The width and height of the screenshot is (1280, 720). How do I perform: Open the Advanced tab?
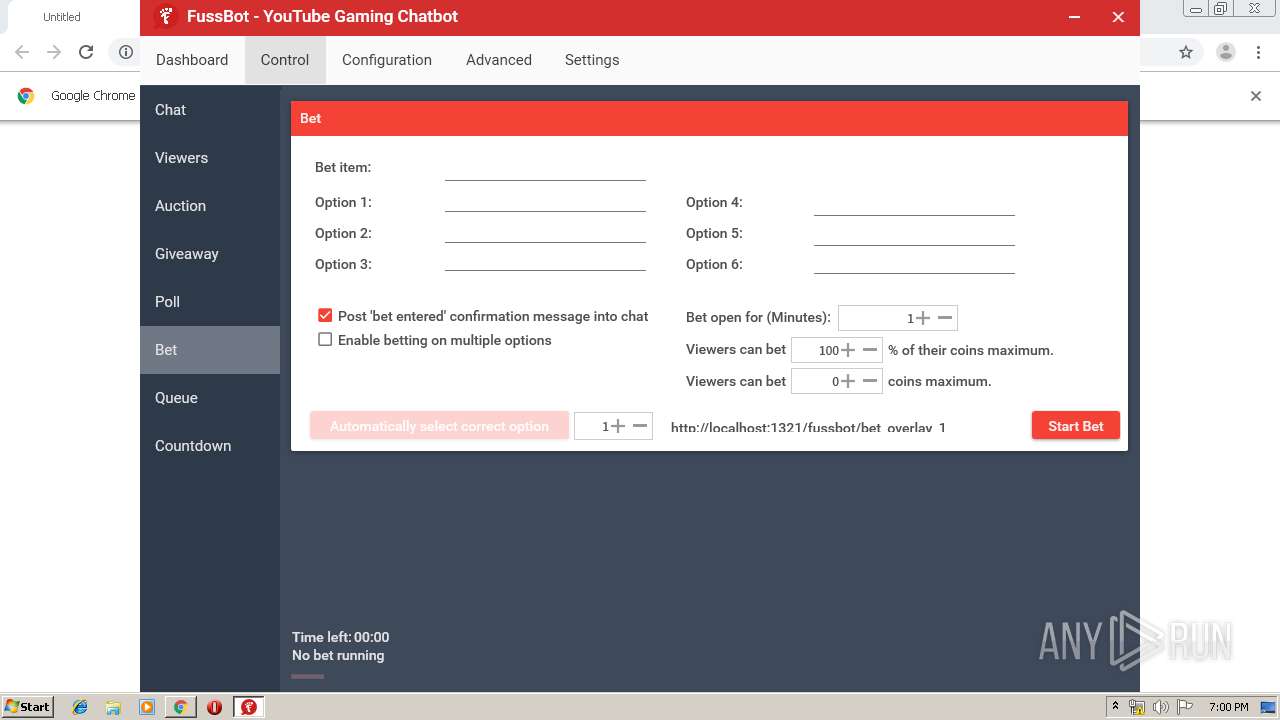click(x=499, y=60)
